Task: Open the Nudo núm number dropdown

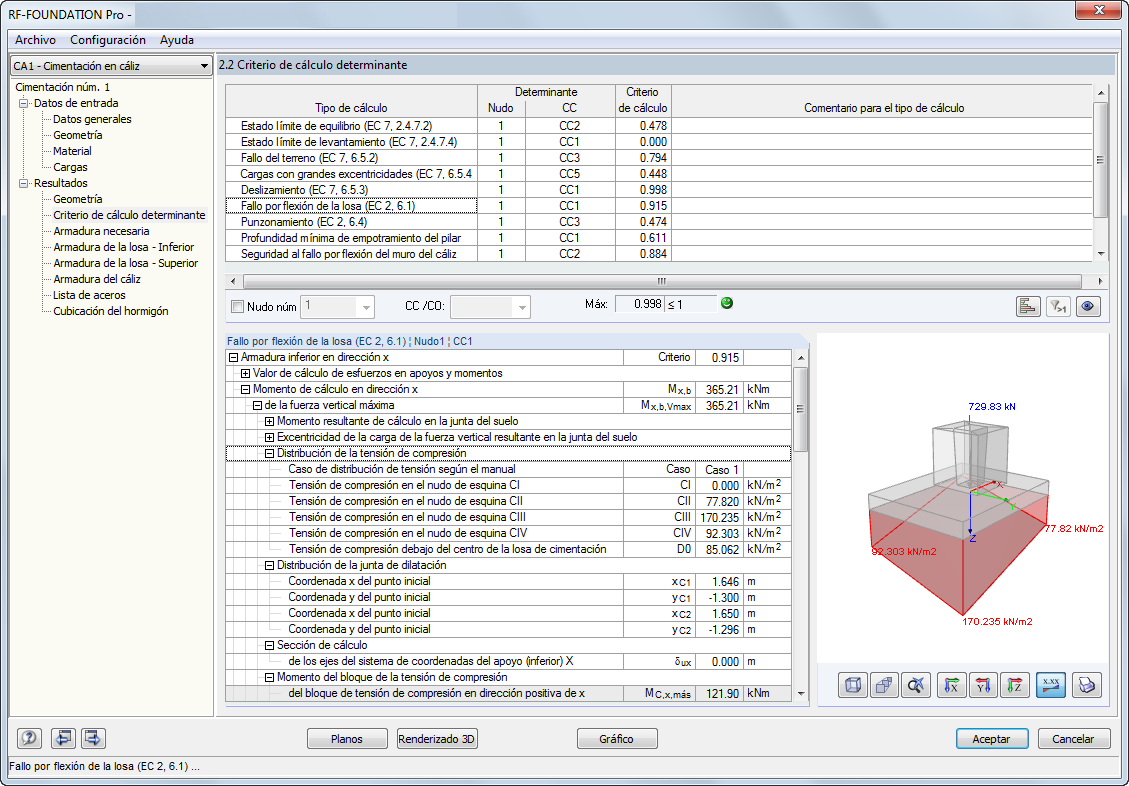Action: coord(338,307)
